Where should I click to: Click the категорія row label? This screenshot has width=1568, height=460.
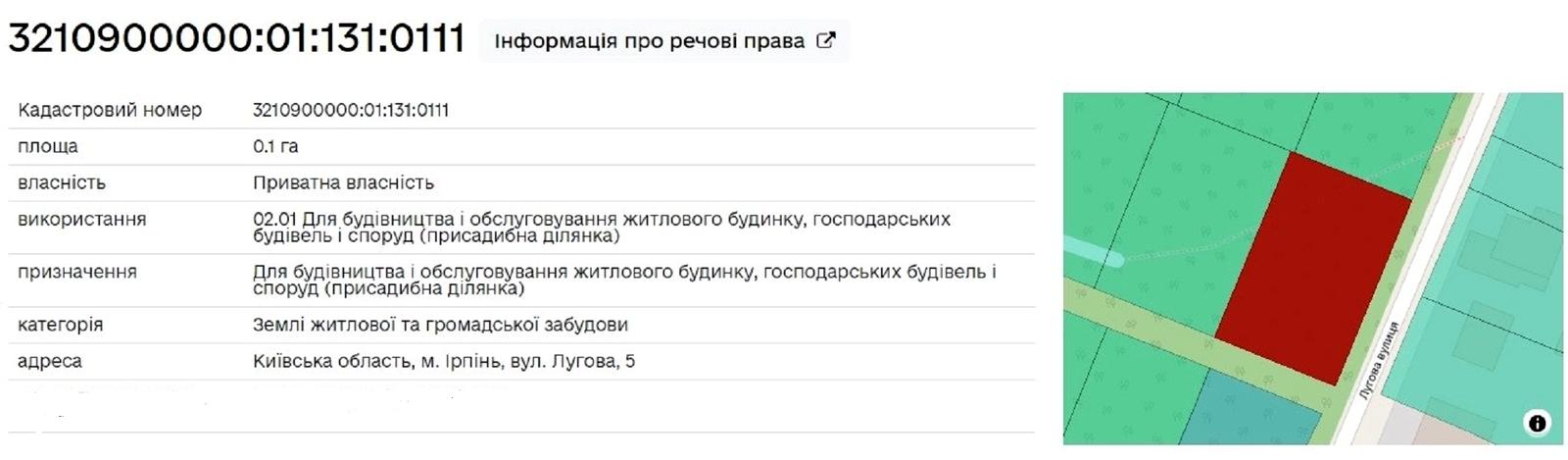[60, 325]
